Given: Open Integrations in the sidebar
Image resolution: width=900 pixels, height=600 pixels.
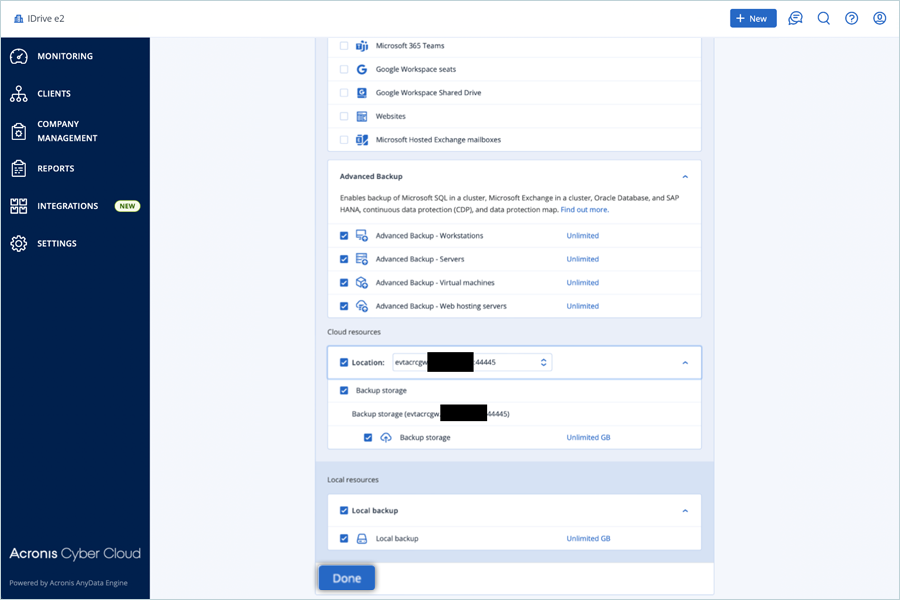Looking at the screenshot, I should click(67, 206).
